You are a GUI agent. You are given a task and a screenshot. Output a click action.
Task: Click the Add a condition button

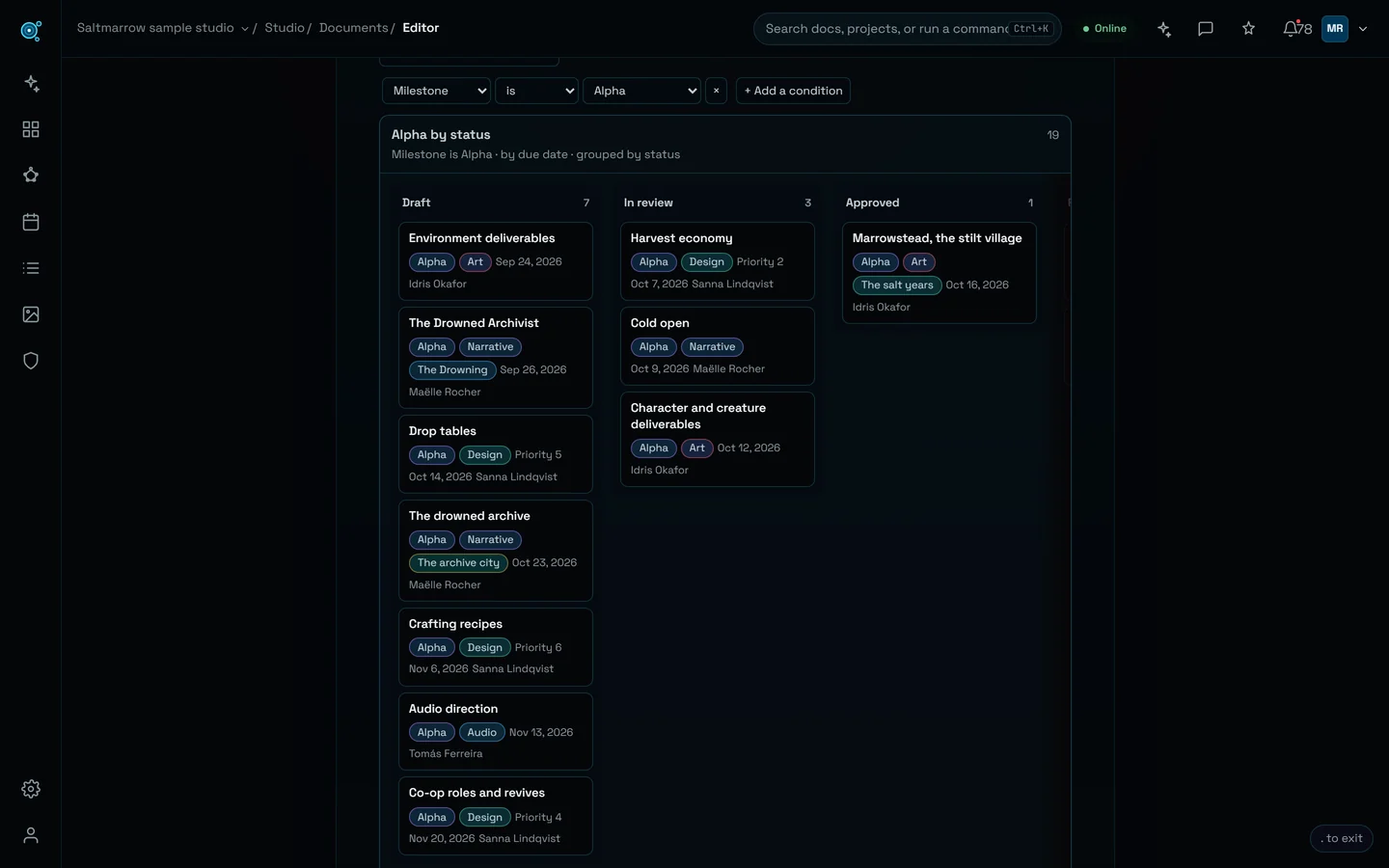tap(793, 91)
